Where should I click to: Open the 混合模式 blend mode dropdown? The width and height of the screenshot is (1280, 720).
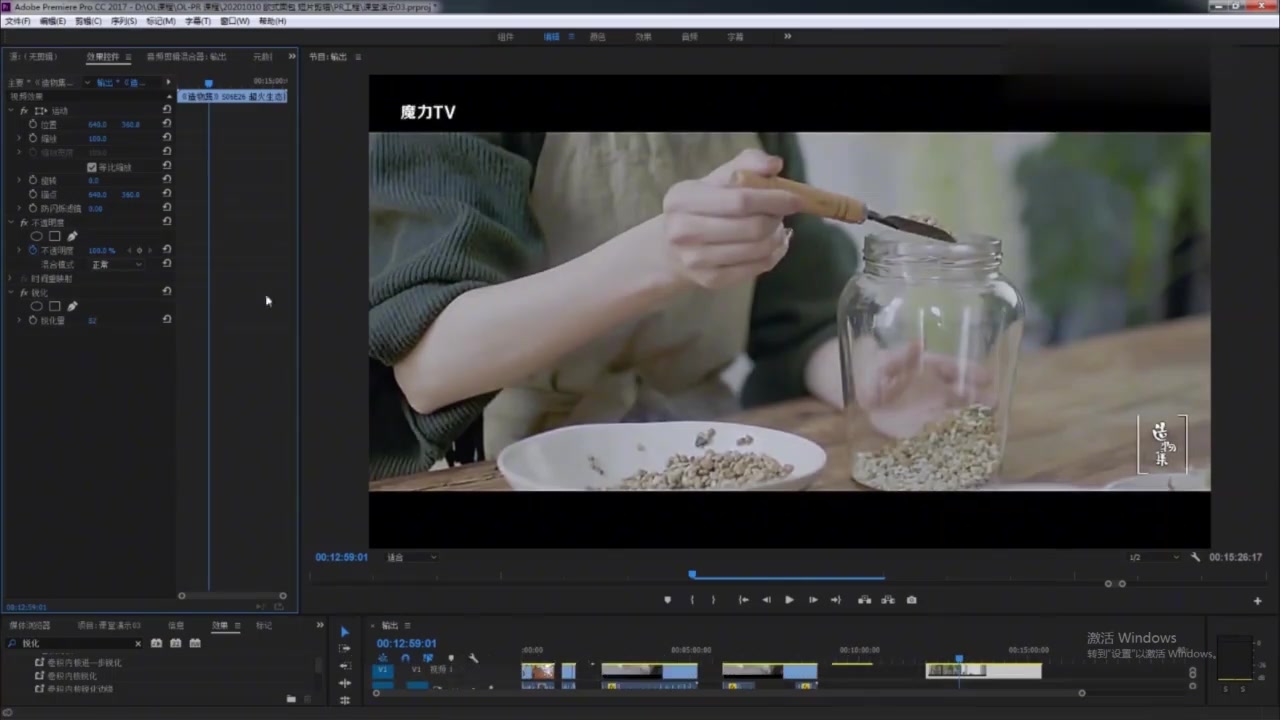pyautogui.click(x=117, y=264)
